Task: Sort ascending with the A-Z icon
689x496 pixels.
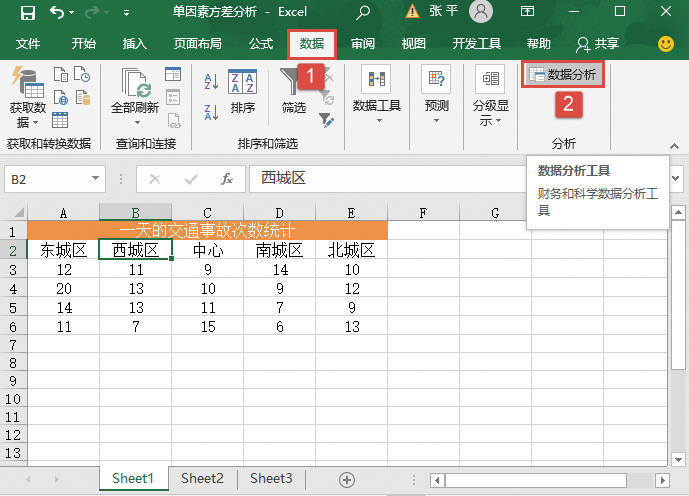Action: point(211,81)
